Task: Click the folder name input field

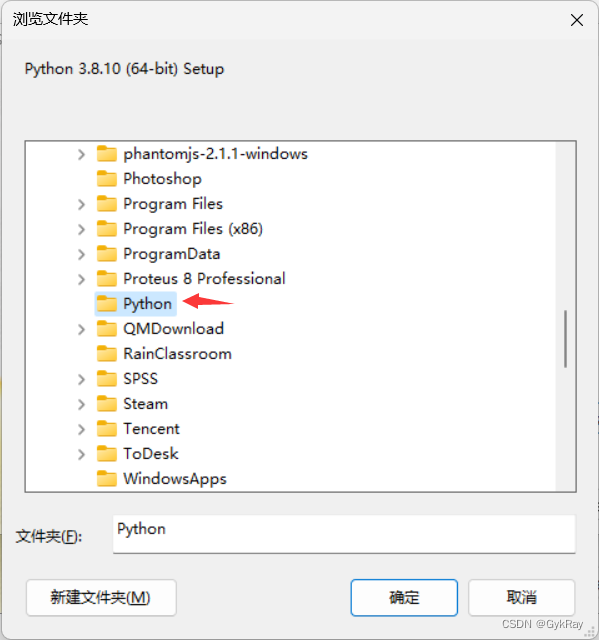Action: point(344,534)
